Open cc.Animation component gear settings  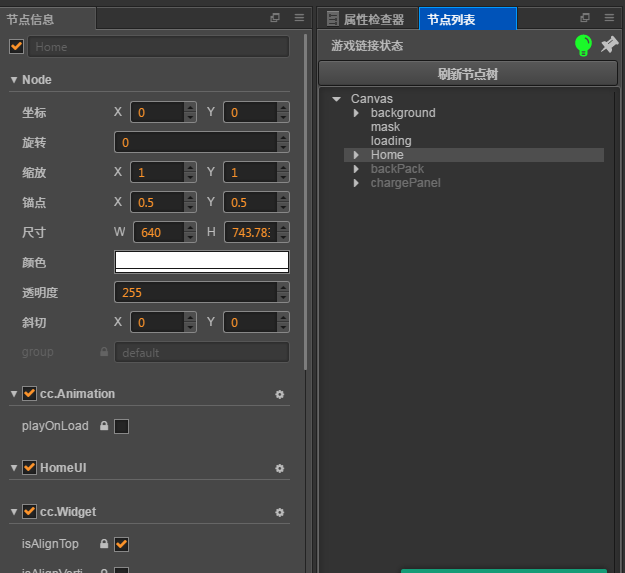click(280, 394)
